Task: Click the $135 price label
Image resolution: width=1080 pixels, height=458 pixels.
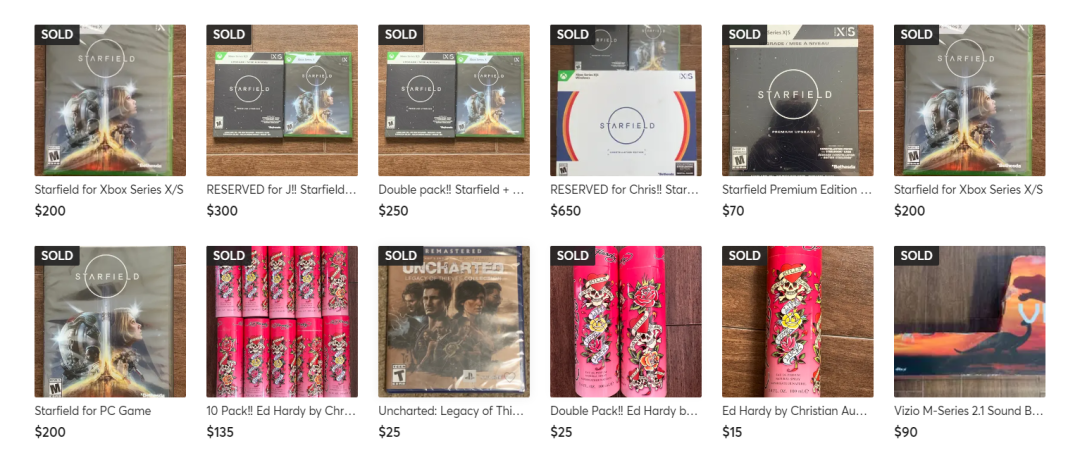Action: (x=223, y=433)
